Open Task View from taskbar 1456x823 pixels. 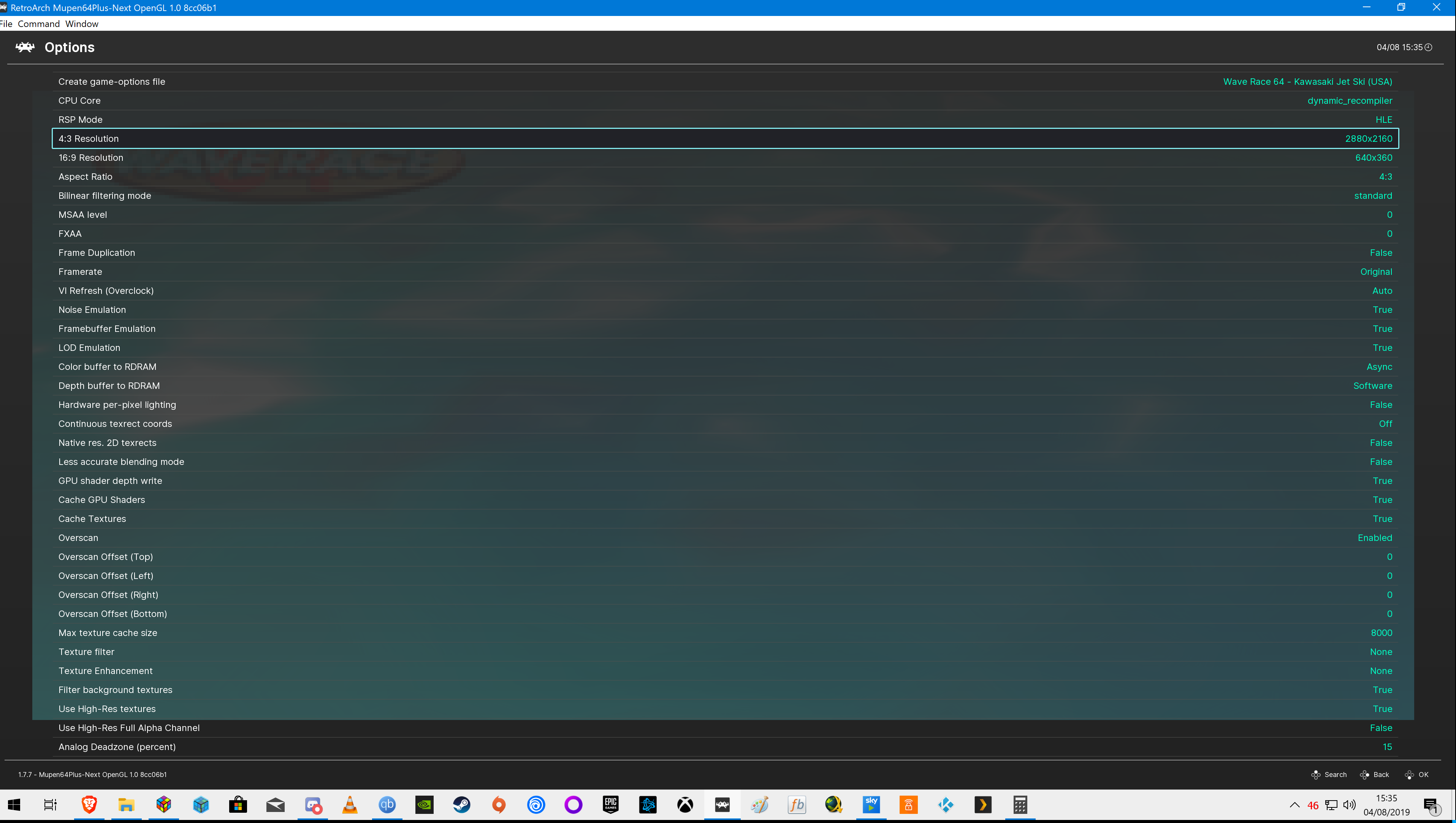click(50, 805)
